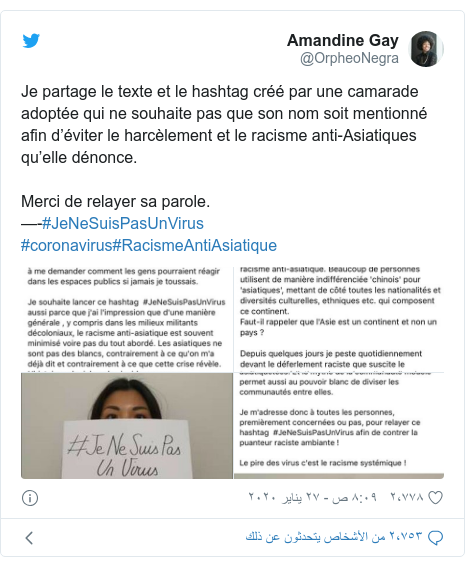Expand the left chevron arrow at bottom
This screenshot has height=567, width=465.
[x=29, y=538]
